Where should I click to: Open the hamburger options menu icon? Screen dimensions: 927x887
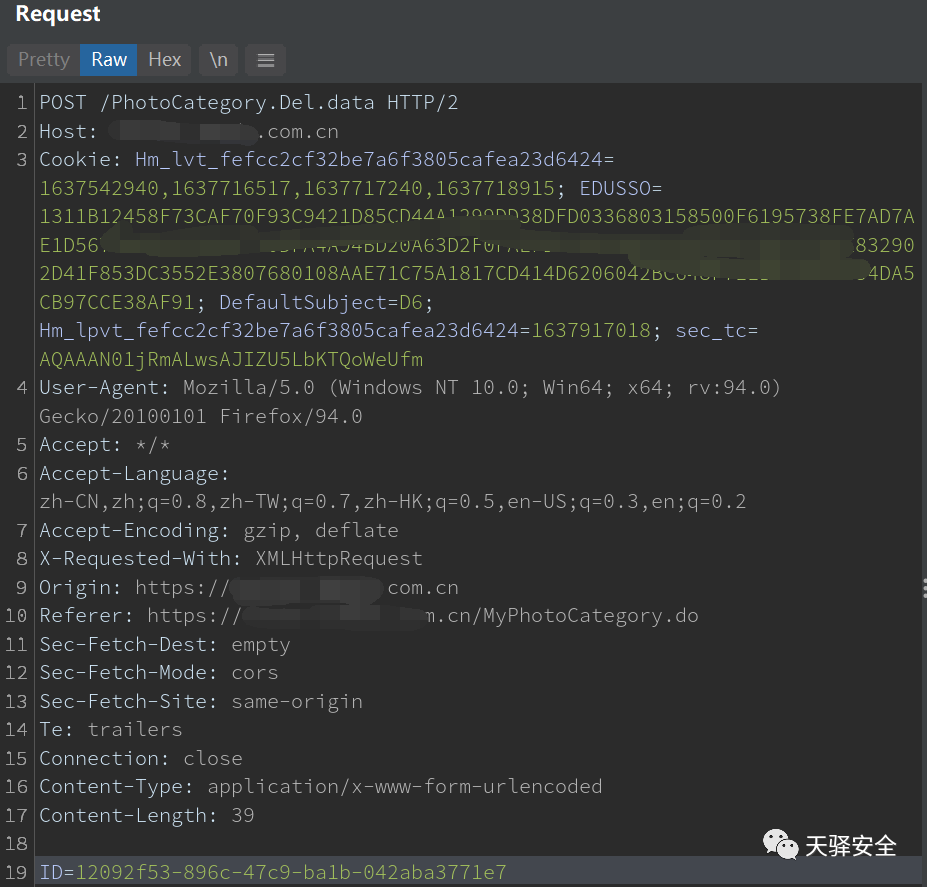pyautogui.click(x=266, y=60)
